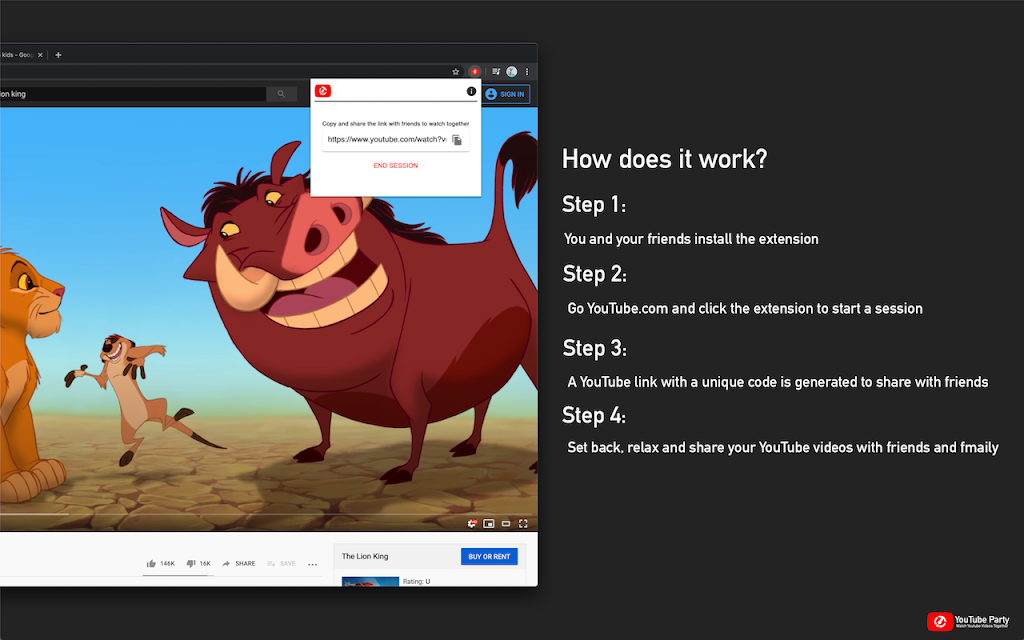1024x640 pixels.
Task: Open the Chrome profile avatar
Action: tap(511, 72)
